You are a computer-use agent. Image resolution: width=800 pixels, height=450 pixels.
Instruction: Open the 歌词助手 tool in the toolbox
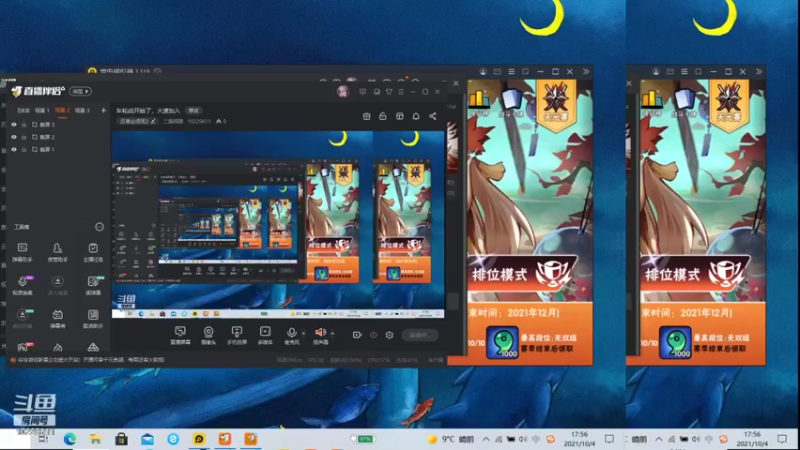click(93, 318)
